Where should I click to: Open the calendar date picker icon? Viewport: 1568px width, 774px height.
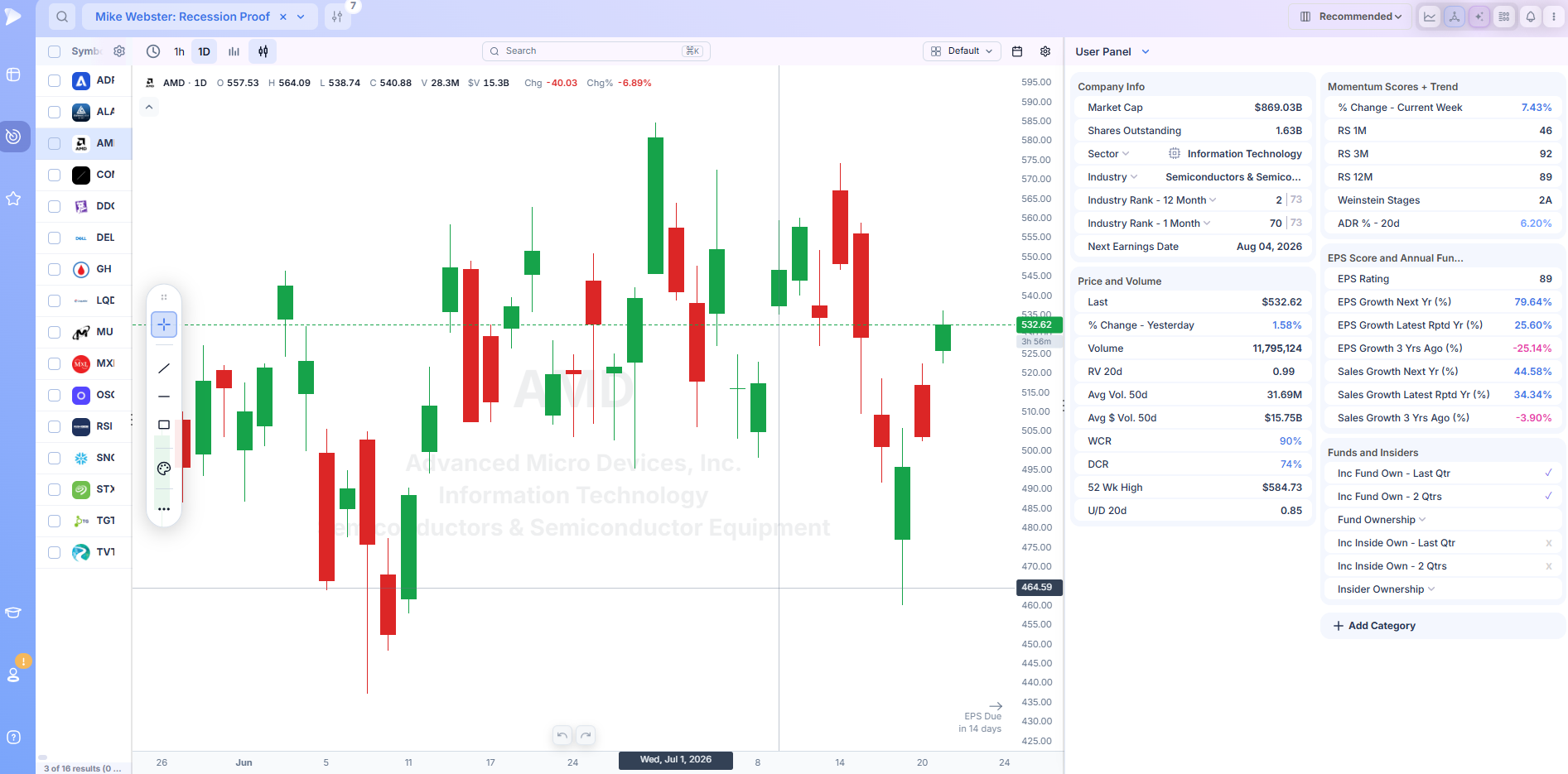point(1017,51)
